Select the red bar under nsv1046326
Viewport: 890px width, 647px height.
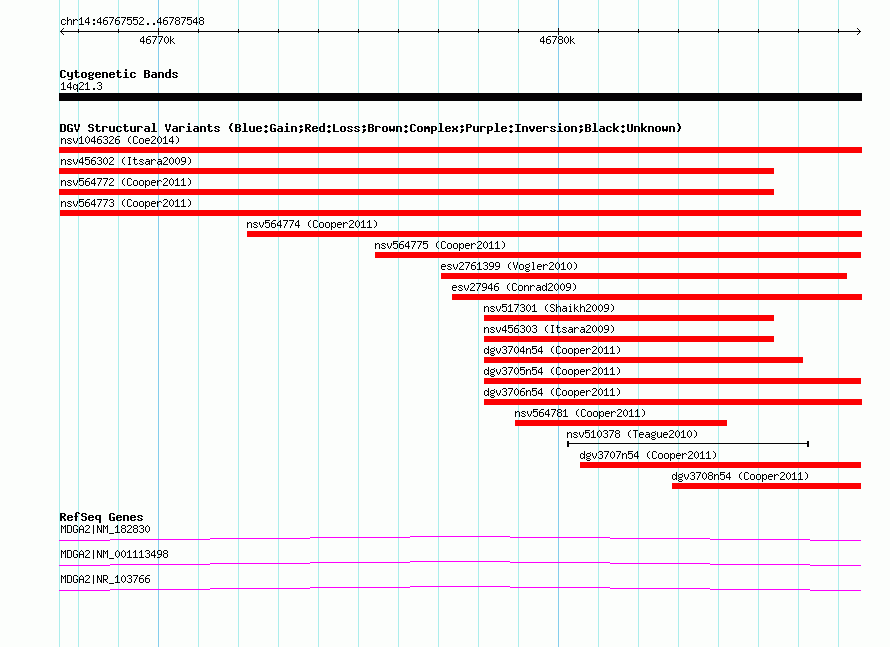[460, 150]
